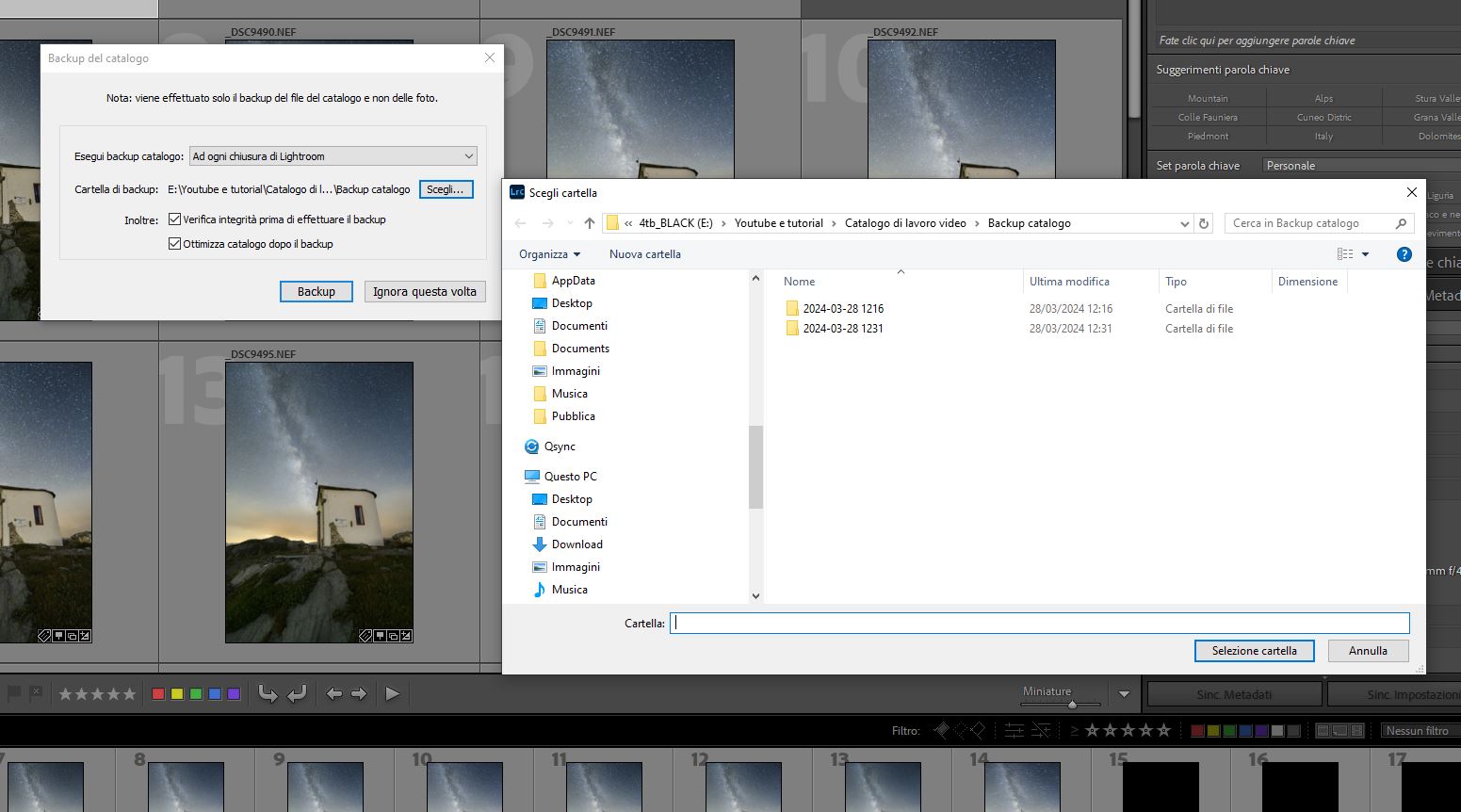Start the impromptu slideshow play button

coord(393,694)
